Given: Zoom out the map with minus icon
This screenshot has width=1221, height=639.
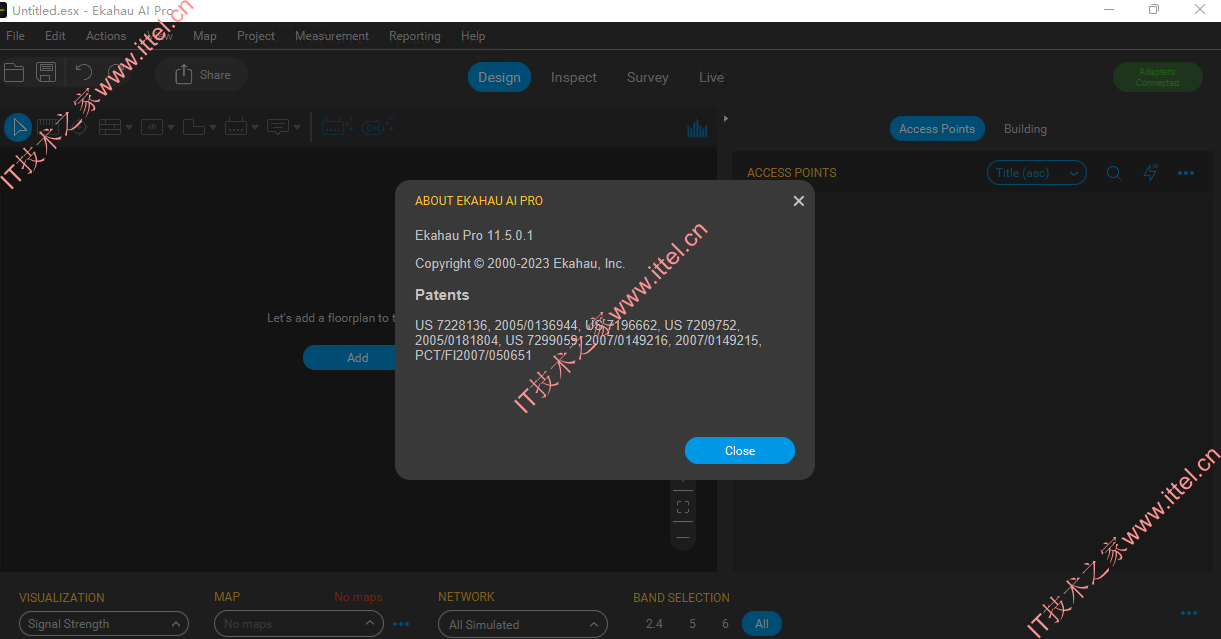Looking at the screenshot, I should (683, 537).
